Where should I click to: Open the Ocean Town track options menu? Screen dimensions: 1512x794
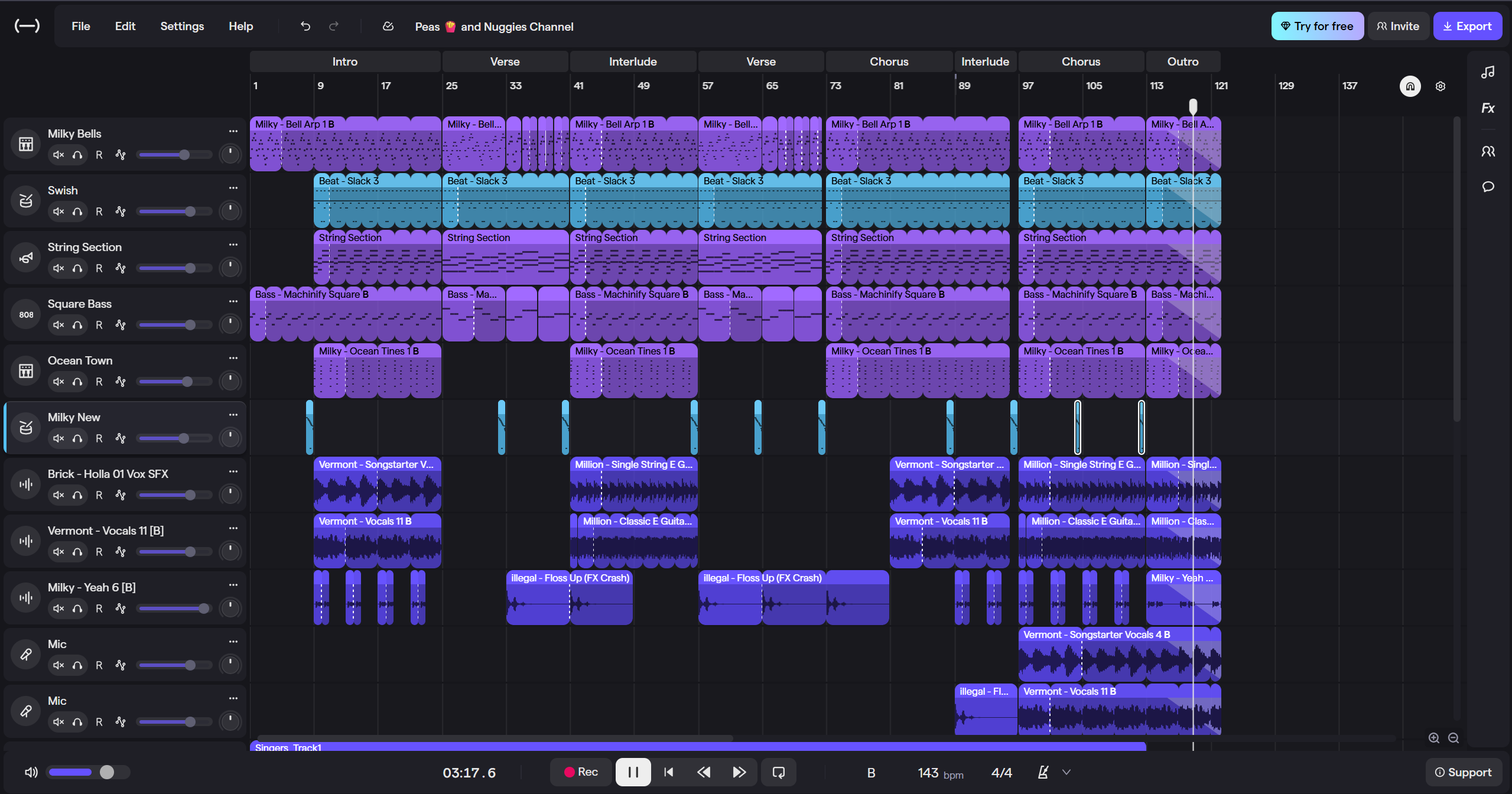pyautogui.click(x=233, y=358)
